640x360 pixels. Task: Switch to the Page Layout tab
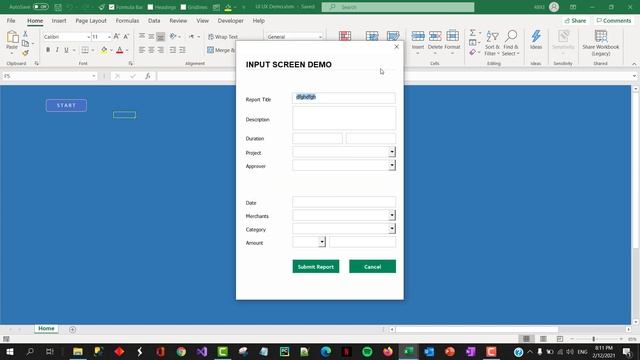click(x=91, y=21)
